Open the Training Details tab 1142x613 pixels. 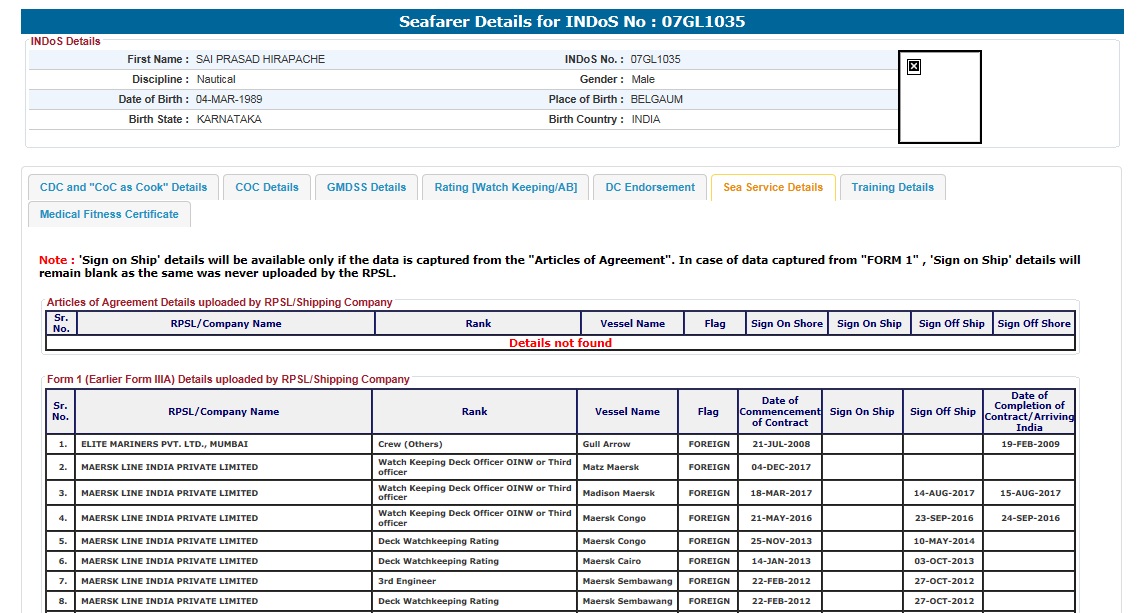pos(892,187)
